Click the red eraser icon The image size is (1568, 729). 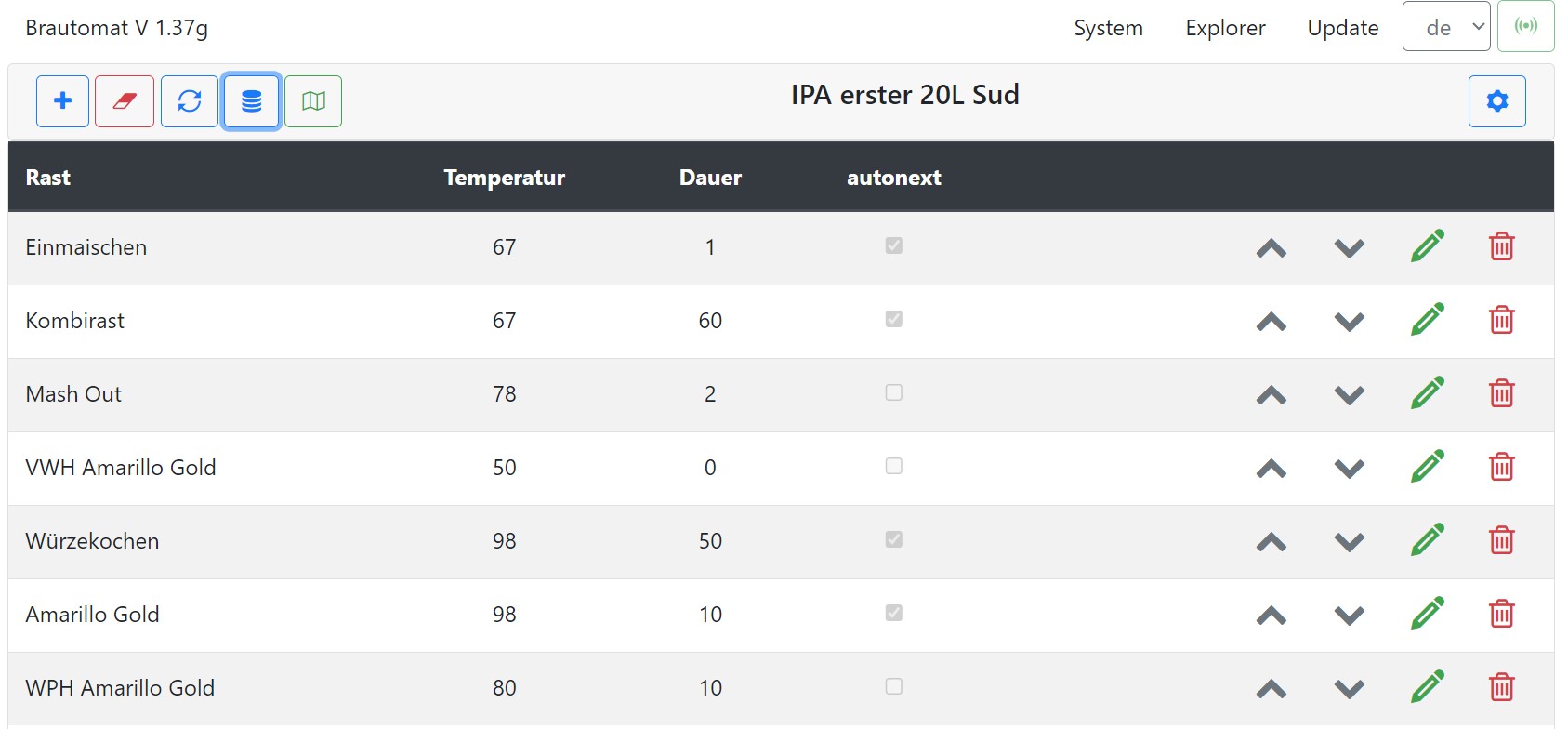(x=125, y=100)
